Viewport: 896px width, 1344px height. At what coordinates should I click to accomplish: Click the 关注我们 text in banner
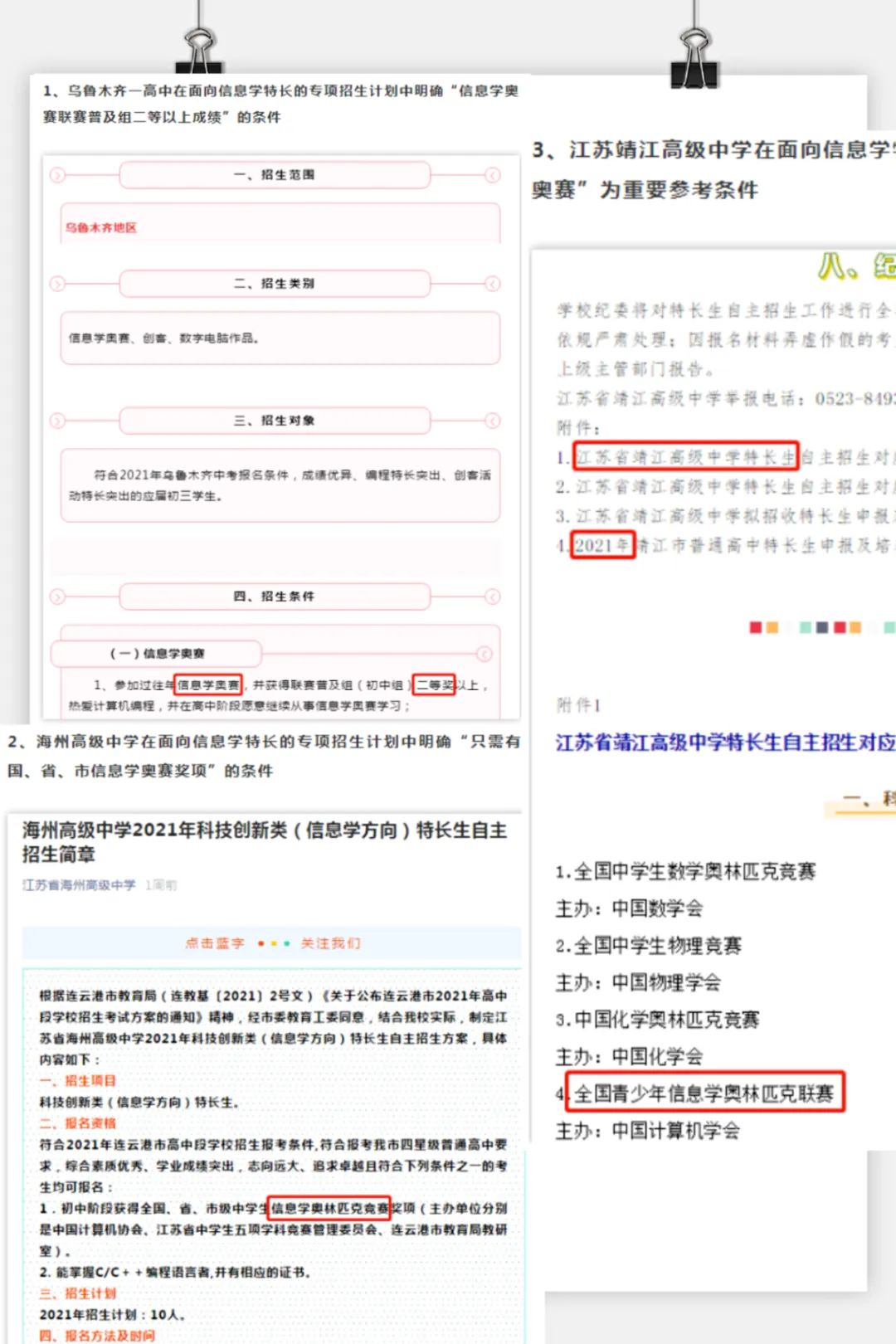pyautogui.click(x=330, y=943)
